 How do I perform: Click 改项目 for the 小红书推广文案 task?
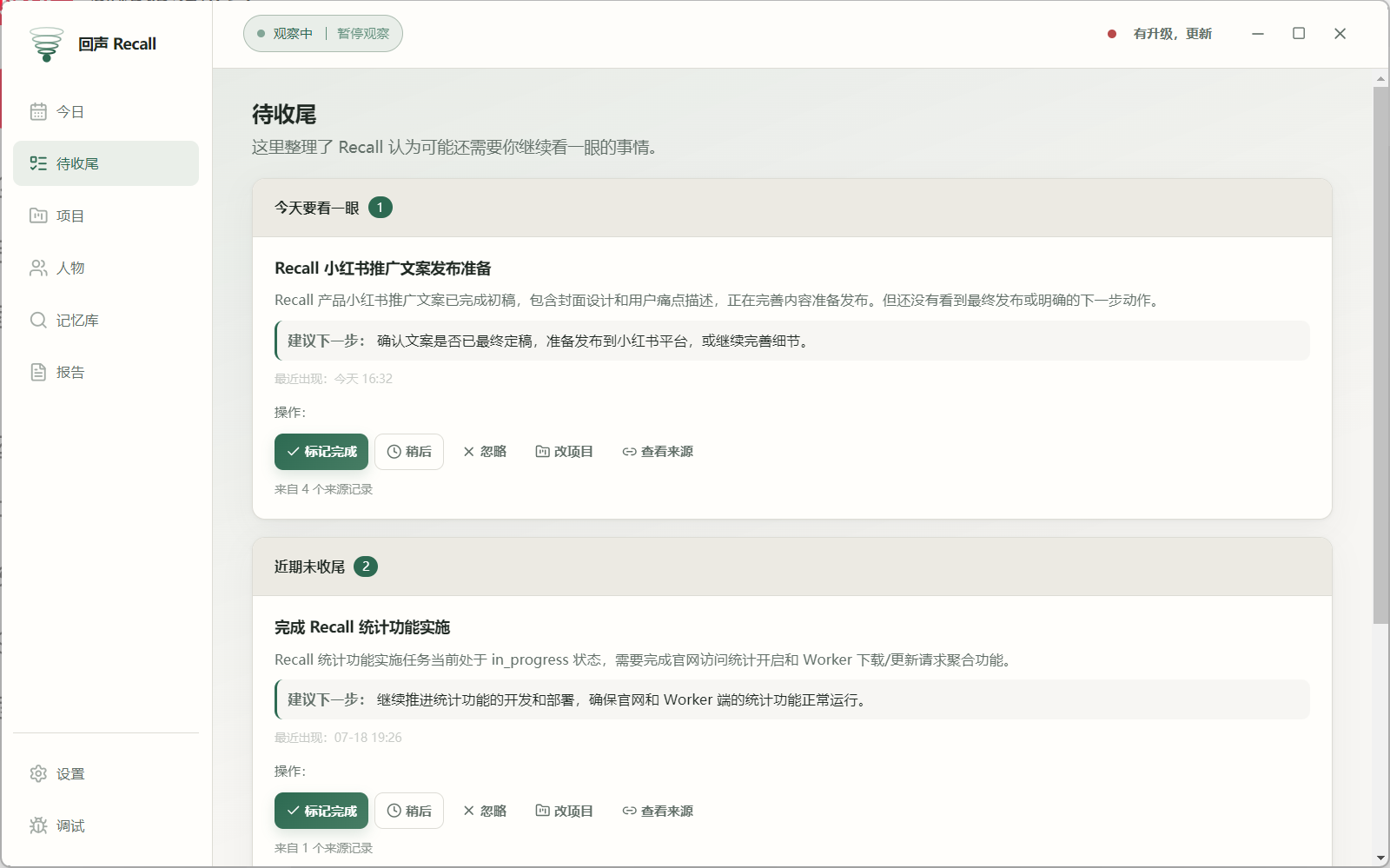(x=565, y=452)
